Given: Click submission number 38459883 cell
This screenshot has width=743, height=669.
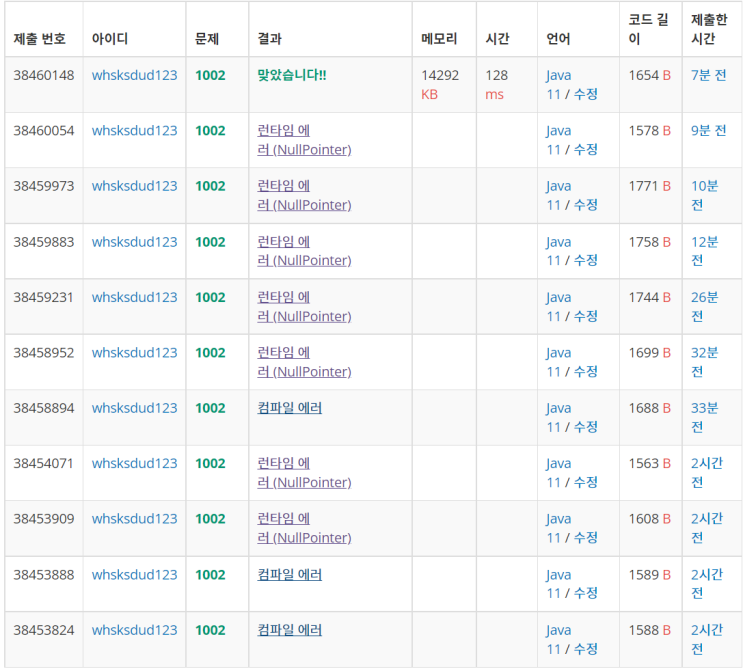Looking at the screenshot, I should [x=44, y=242].
